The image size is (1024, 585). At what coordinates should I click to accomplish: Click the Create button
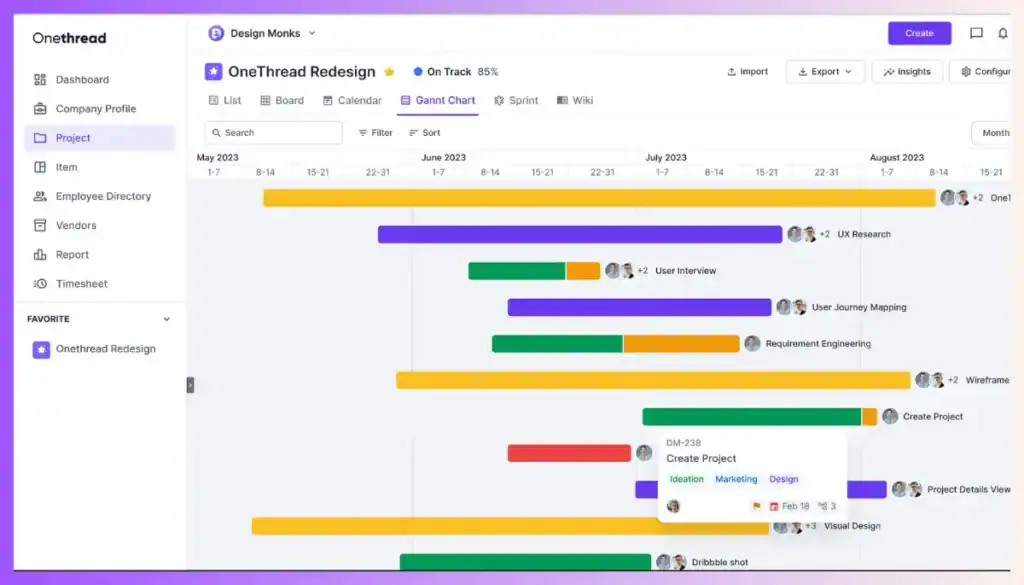(x=919, y=33)
